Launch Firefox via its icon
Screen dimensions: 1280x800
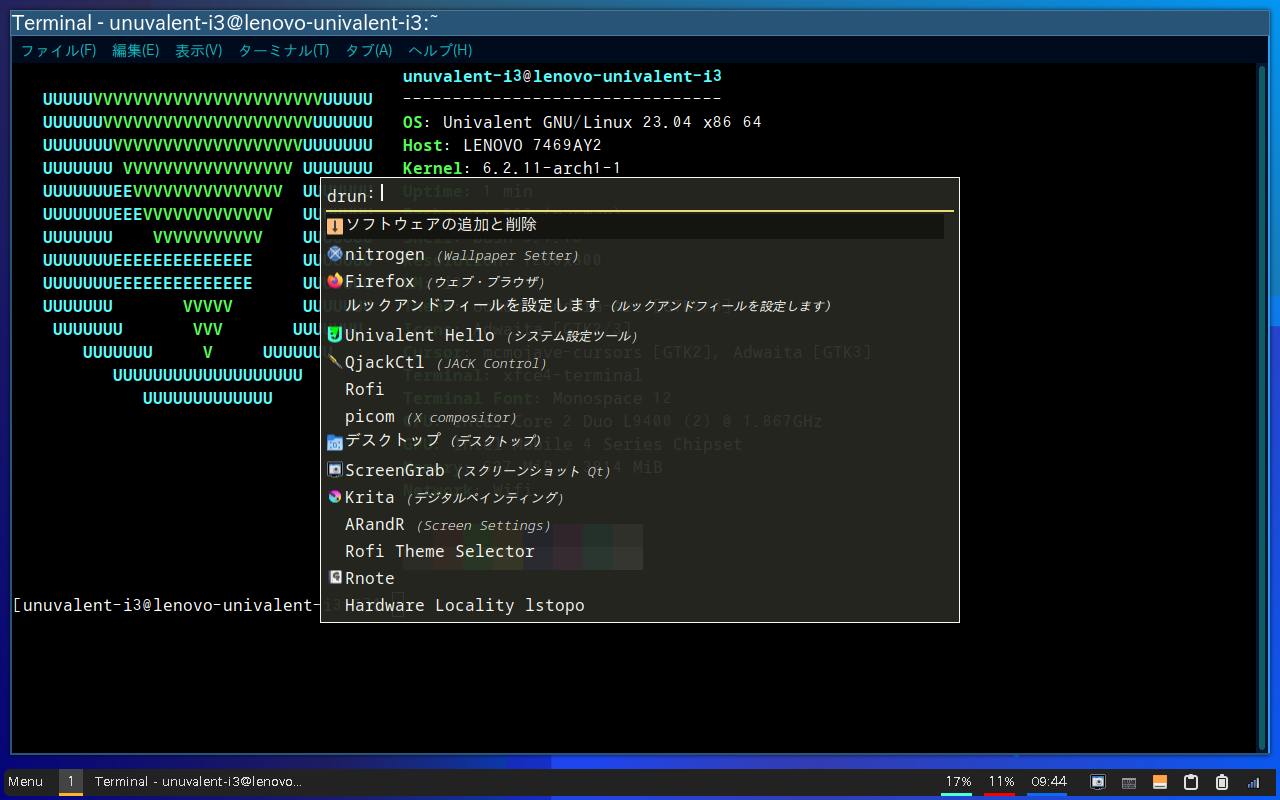tap(335, 281)
